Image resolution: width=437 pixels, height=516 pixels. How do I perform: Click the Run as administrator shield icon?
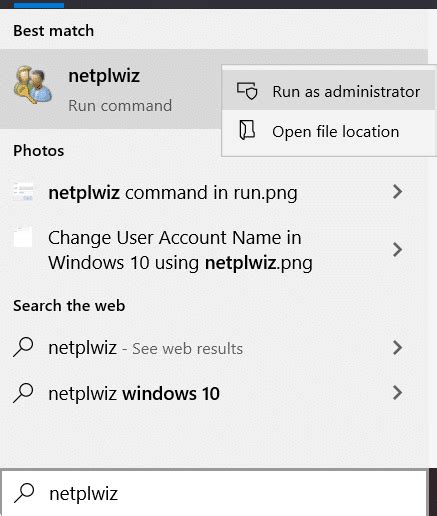click(x=247, y=91)
